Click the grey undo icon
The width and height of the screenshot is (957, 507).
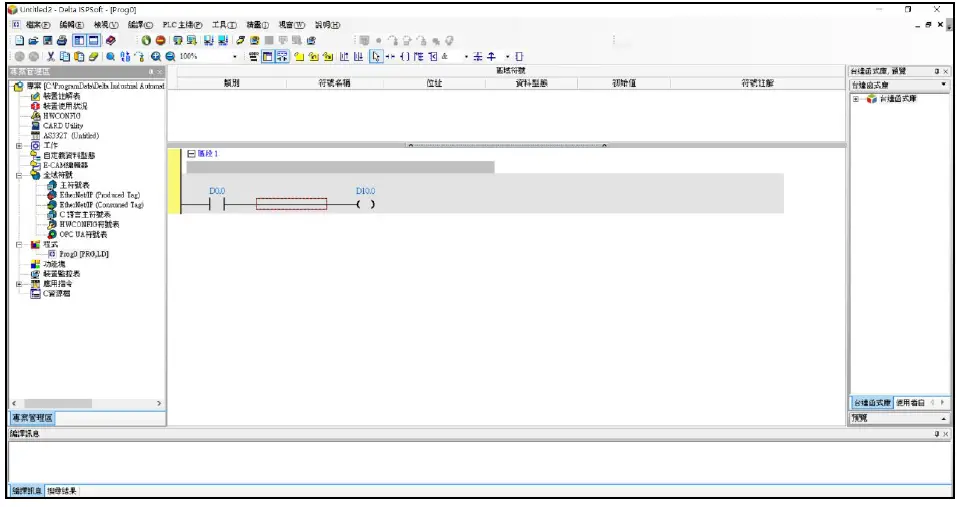pyautogui.click(x=20, y=56)
